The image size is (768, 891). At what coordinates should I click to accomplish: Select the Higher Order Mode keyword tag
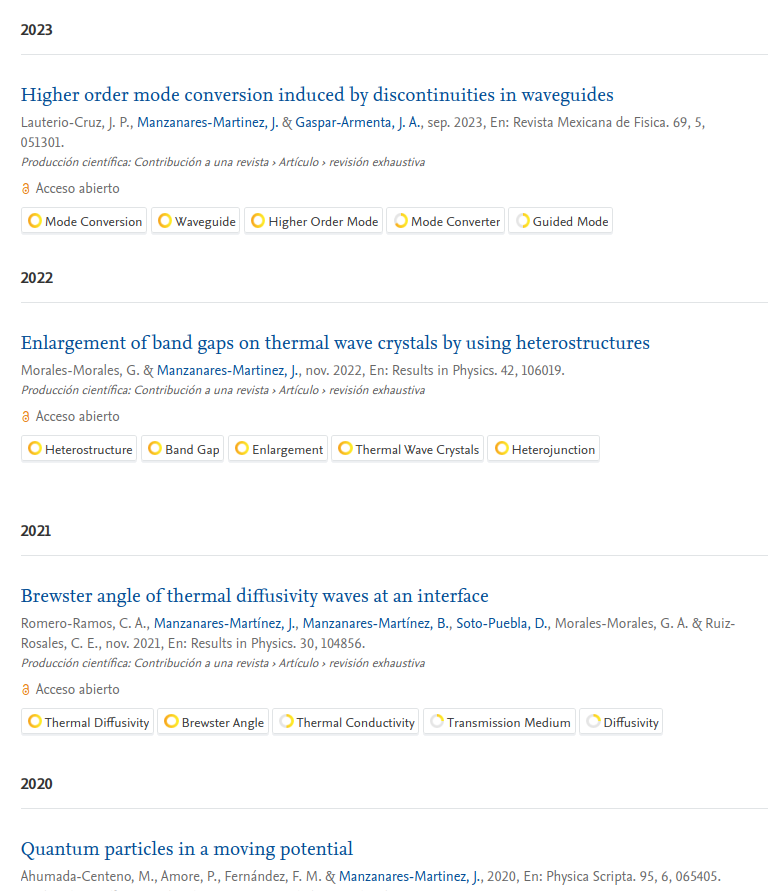pos(315,221)
